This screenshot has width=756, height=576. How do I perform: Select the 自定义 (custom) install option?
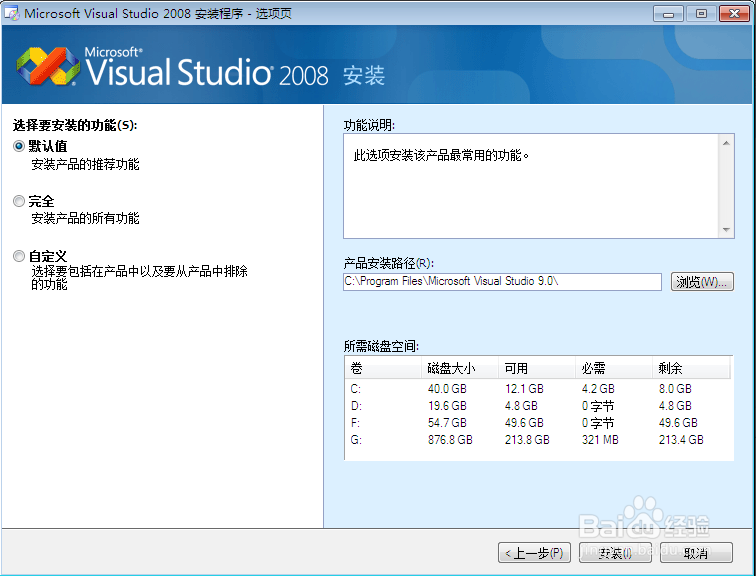(x=19, y=256)
